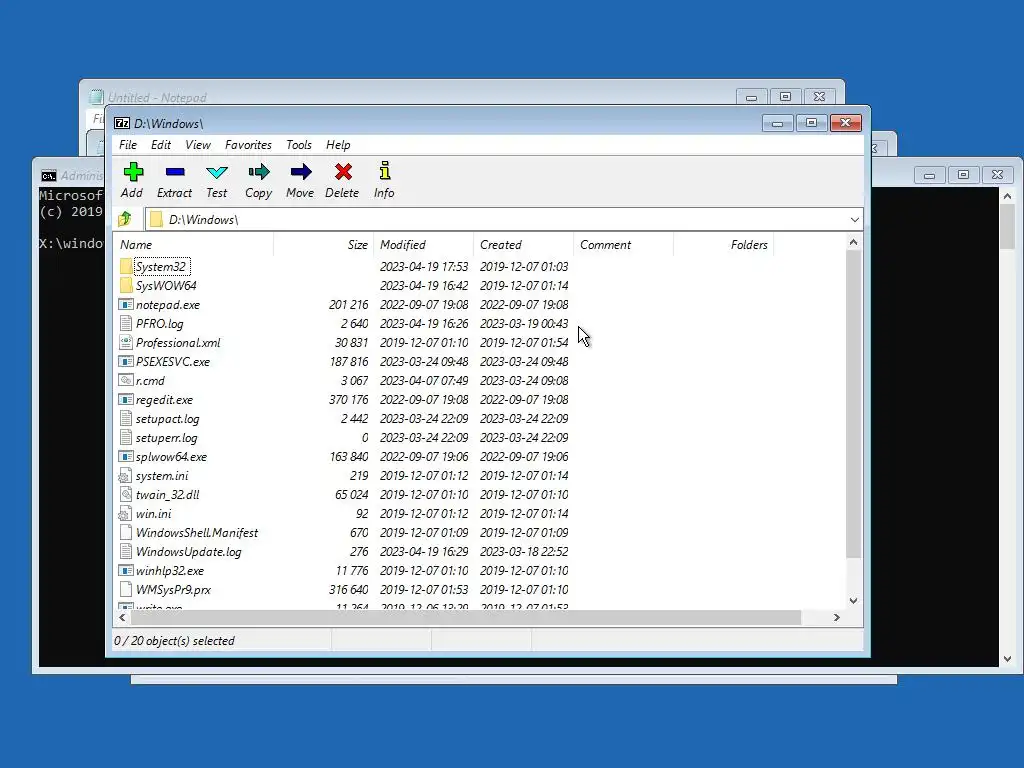Click Command Prompt scroll up arrow
The width and height of the screenshot is (1024, 768).
[x=1007, y=196]
